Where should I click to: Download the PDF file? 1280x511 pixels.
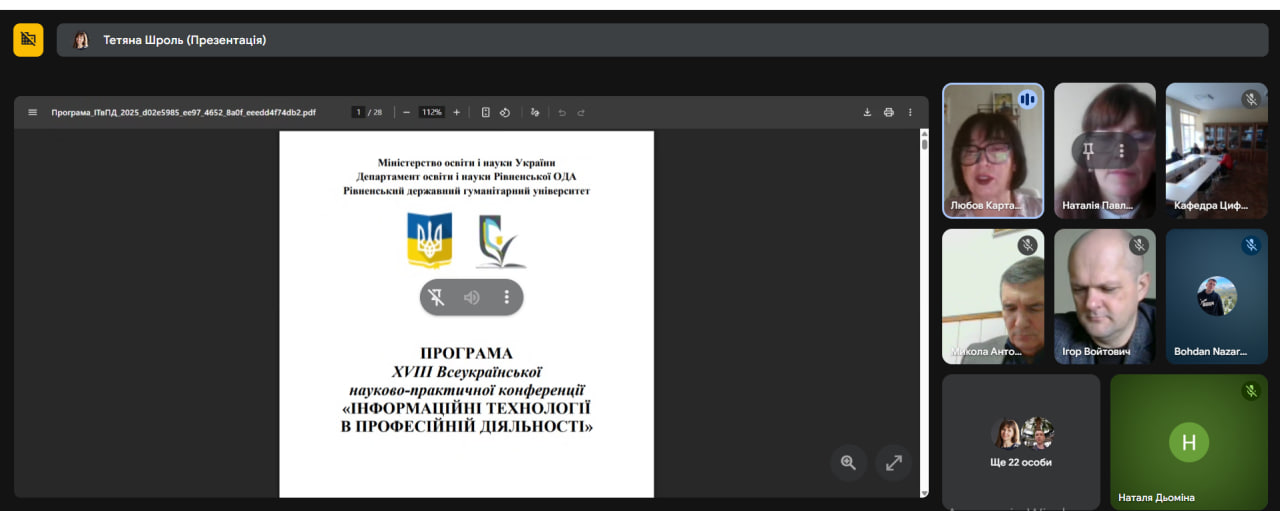[x=867, y=112]
